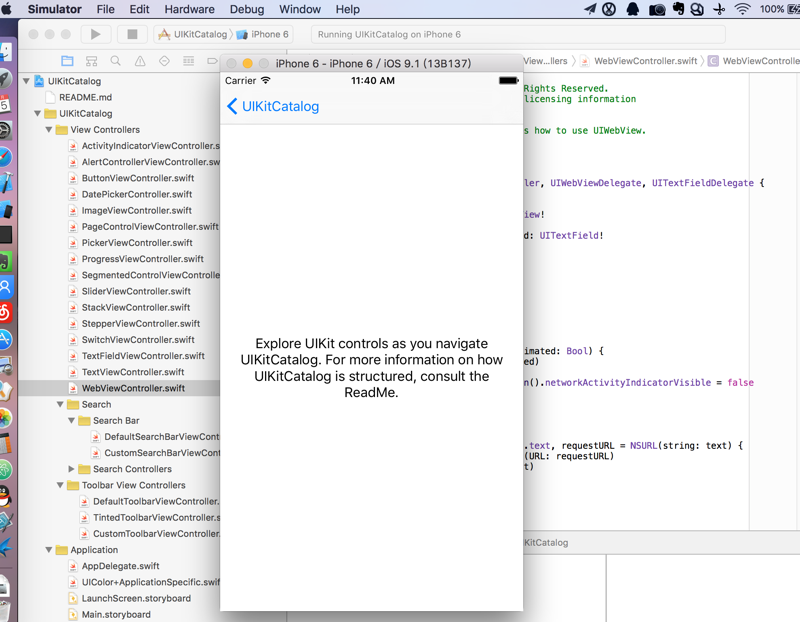Click the simulator window title bar
This screenshot has width=800, height=622.
tap(372, 63)
